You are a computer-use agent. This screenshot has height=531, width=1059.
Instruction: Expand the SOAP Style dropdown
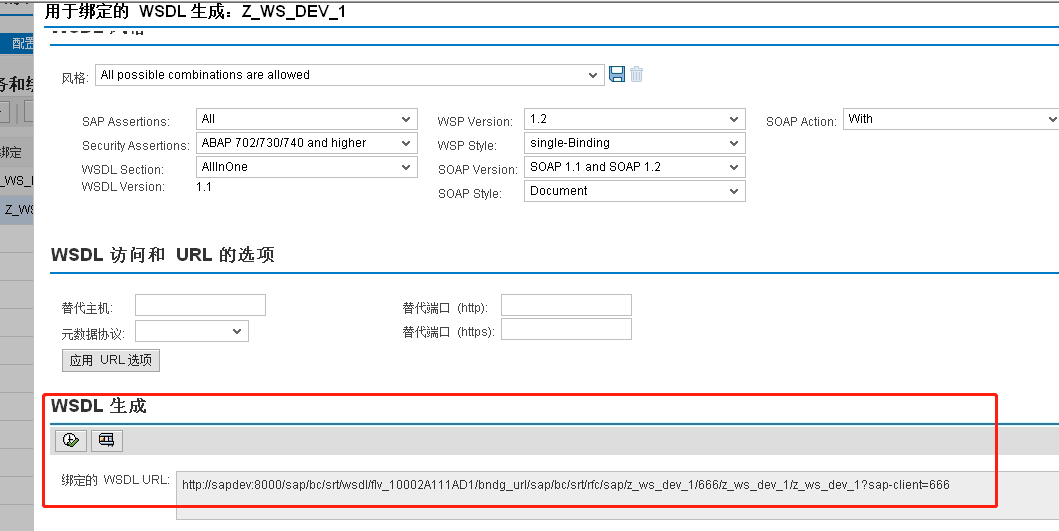634,191
